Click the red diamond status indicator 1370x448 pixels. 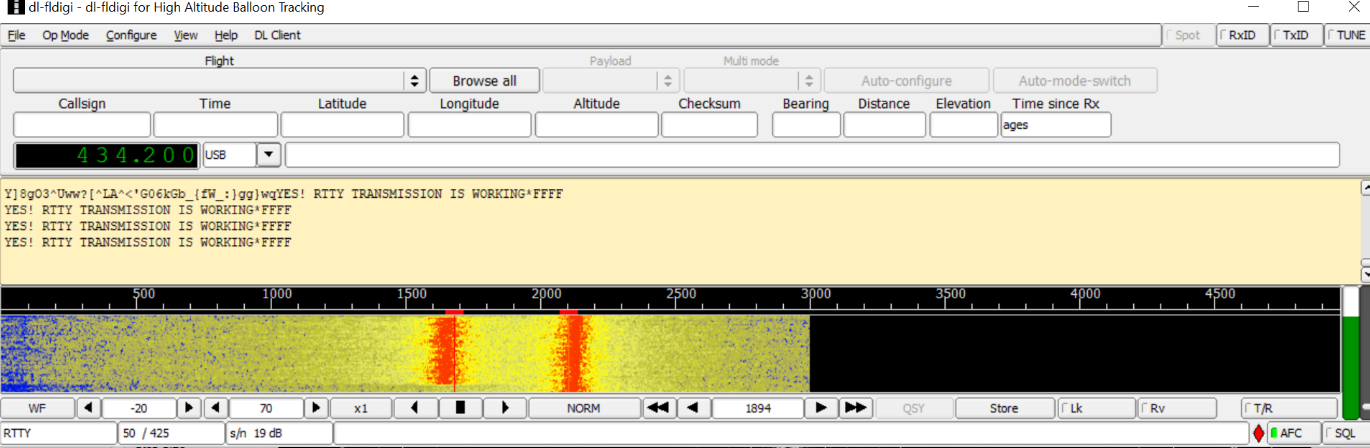tap(1258, 433)
